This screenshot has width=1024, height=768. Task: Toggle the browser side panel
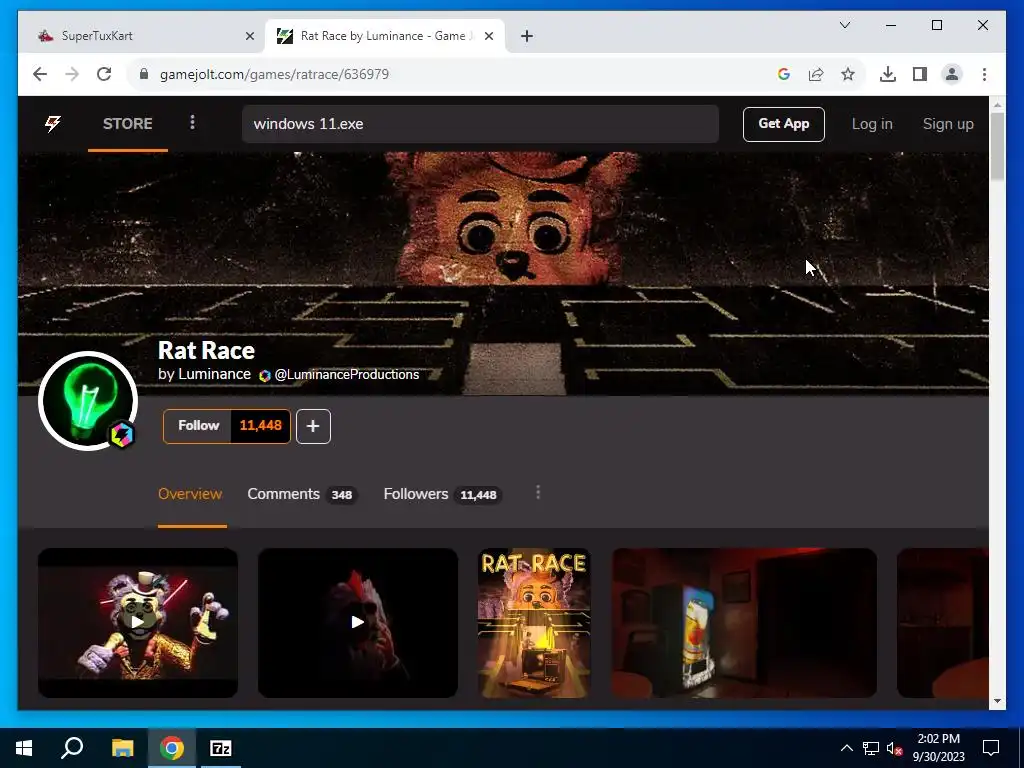920,74
